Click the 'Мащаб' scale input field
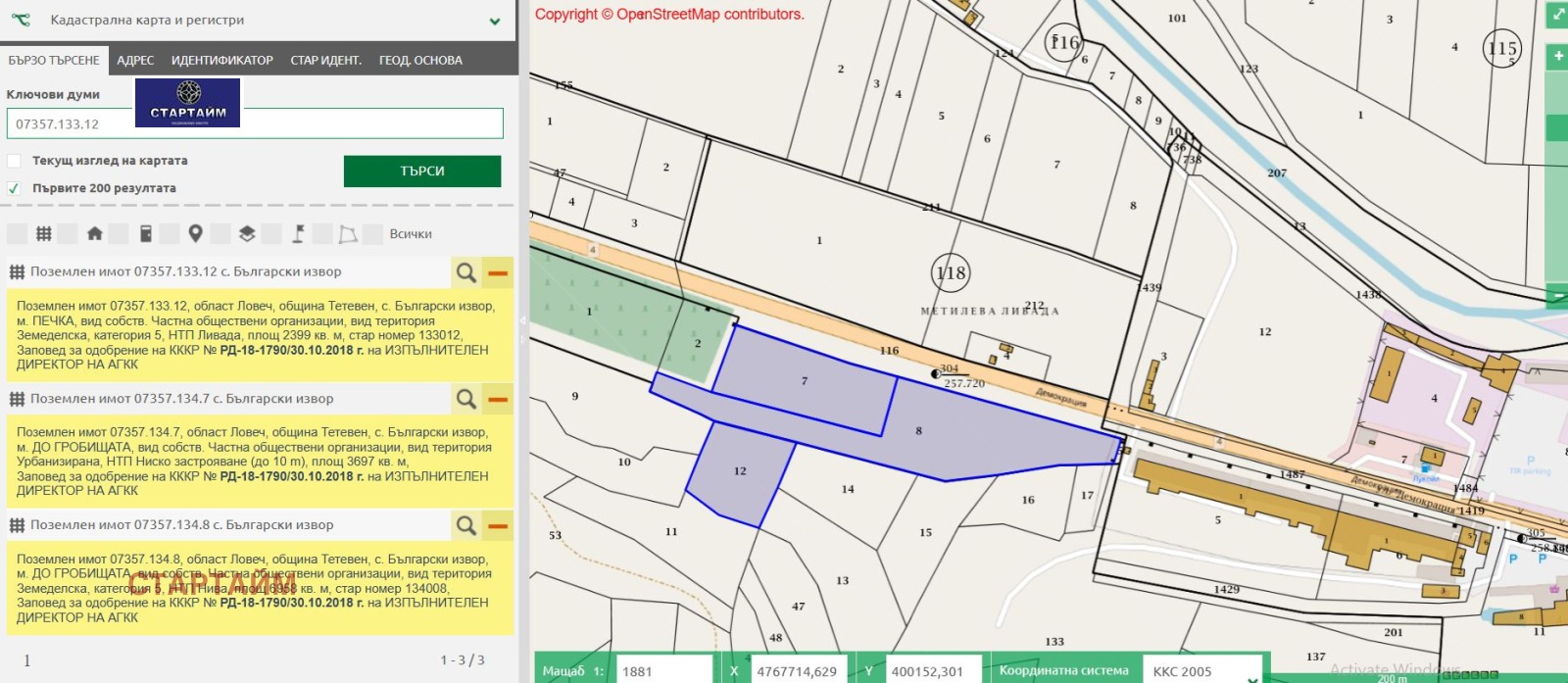Image resolution: width=1568 pixels, height=683 pixels. [x=664, y=671]
